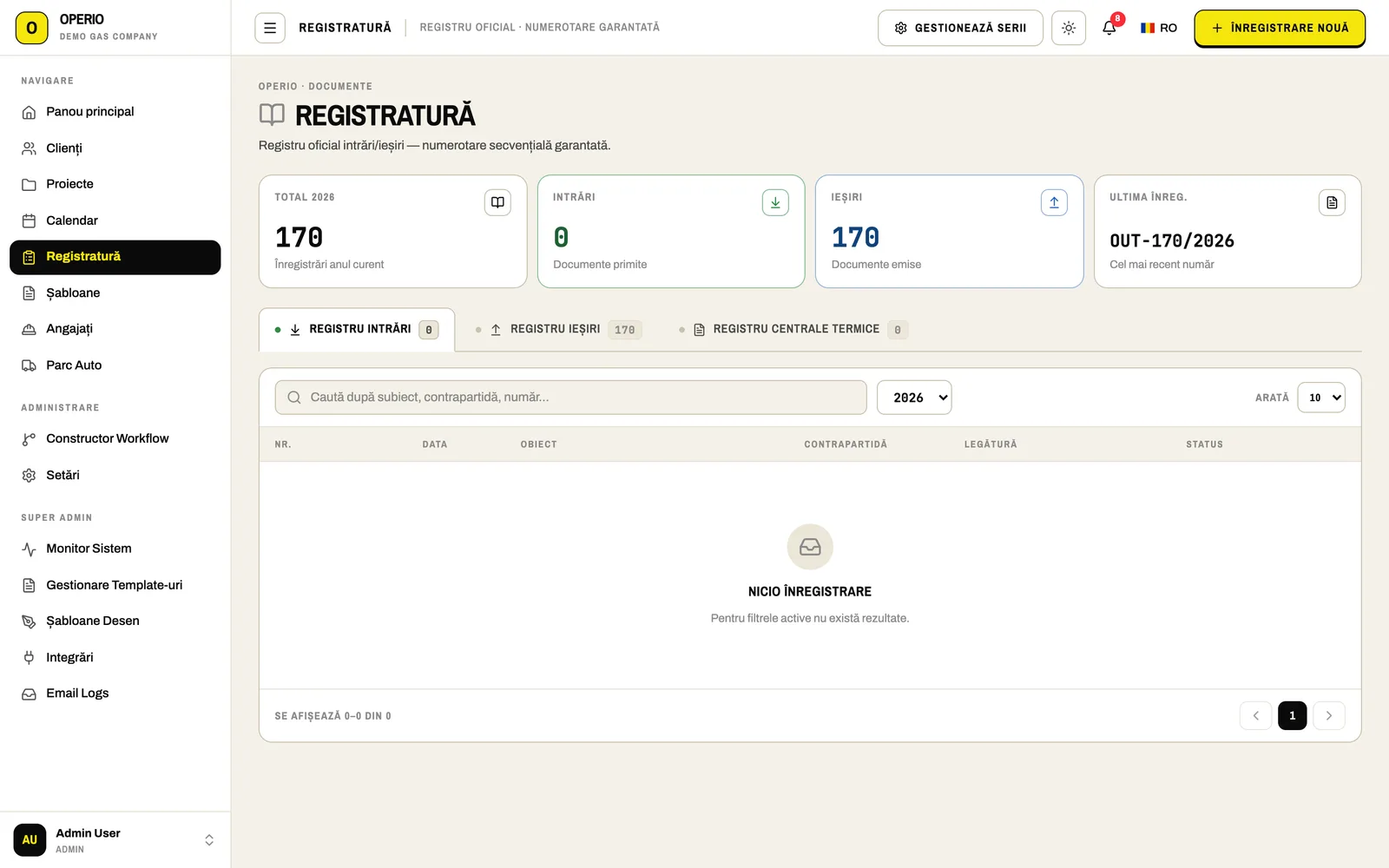Screen dimensions: 1389x868
Task: Open Șabloane in the sidebar
Action: (x=115, y=293)
